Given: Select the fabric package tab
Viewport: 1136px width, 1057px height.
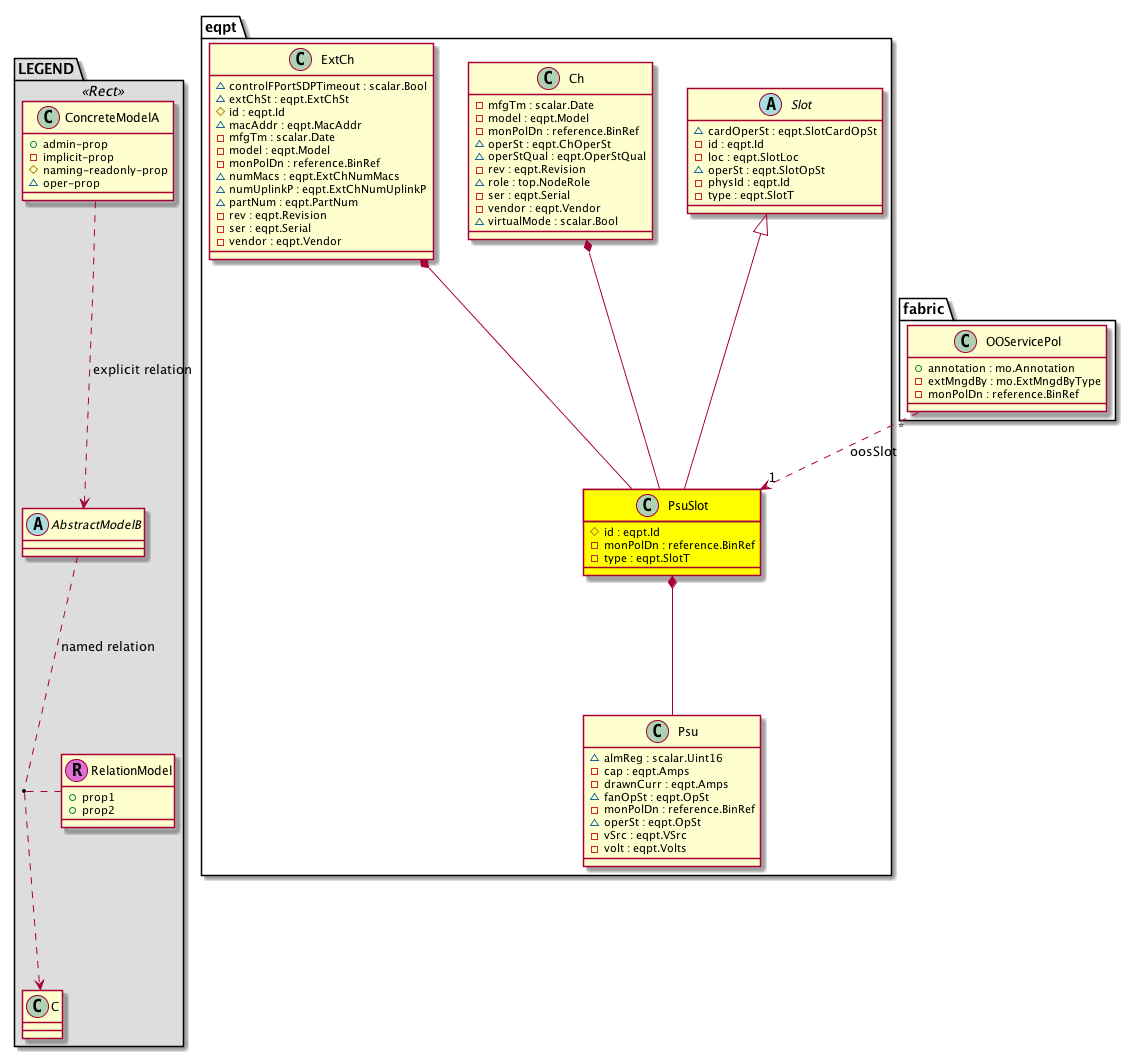Looking at the screenshot, I should (921, 310).
